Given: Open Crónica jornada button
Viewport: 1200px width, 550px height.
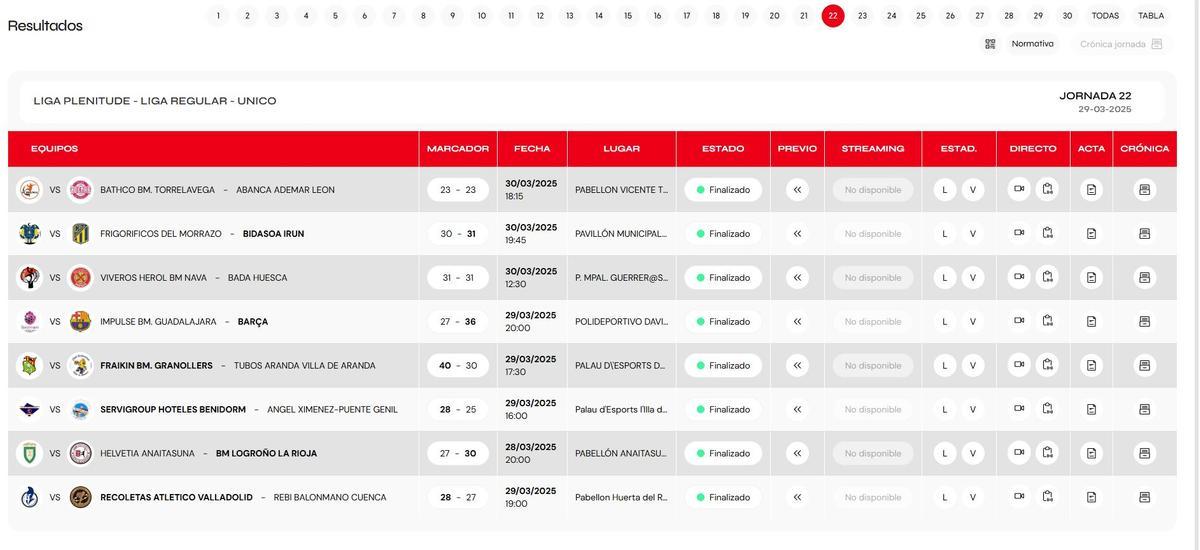Looking at the screenshot, I should (x=1120, y=44).
